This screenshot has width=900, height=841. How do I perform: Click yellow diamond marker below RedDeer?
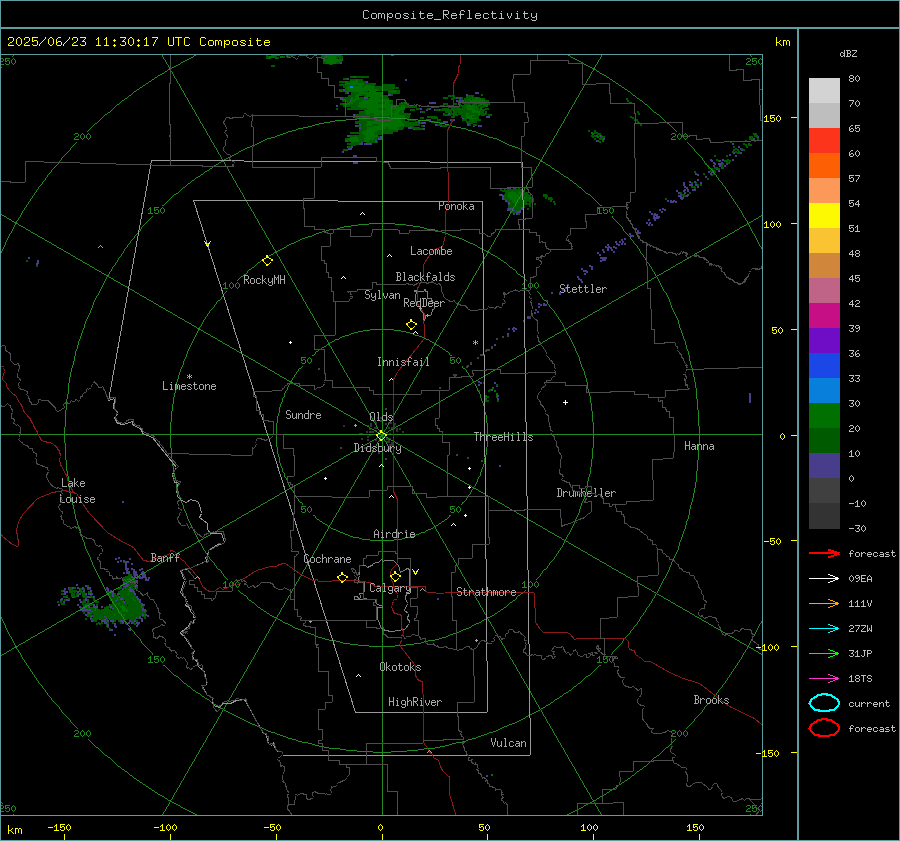411,325
